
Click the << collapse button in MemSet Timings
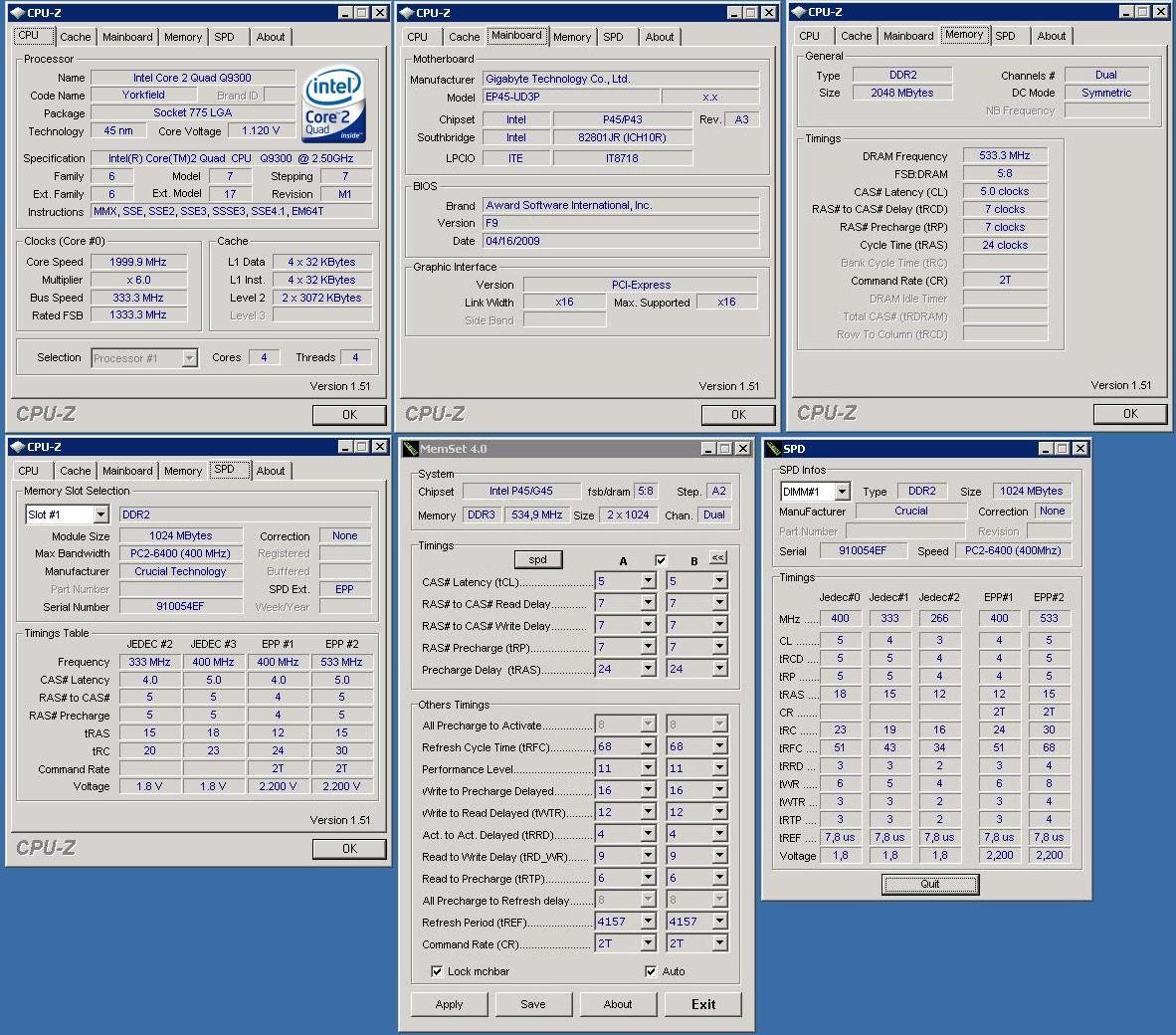[x=717, y=558]
